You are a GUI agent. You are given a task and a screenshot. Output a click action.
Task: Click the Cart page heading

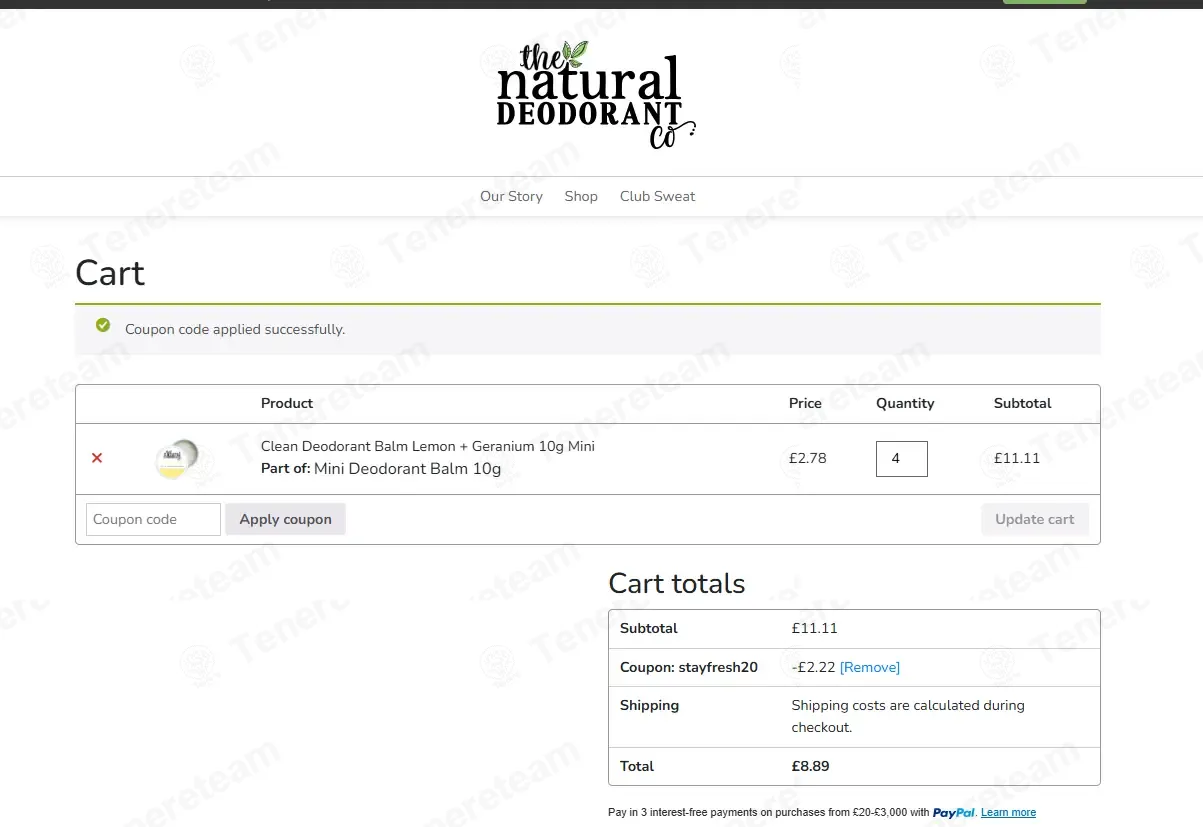110,272
